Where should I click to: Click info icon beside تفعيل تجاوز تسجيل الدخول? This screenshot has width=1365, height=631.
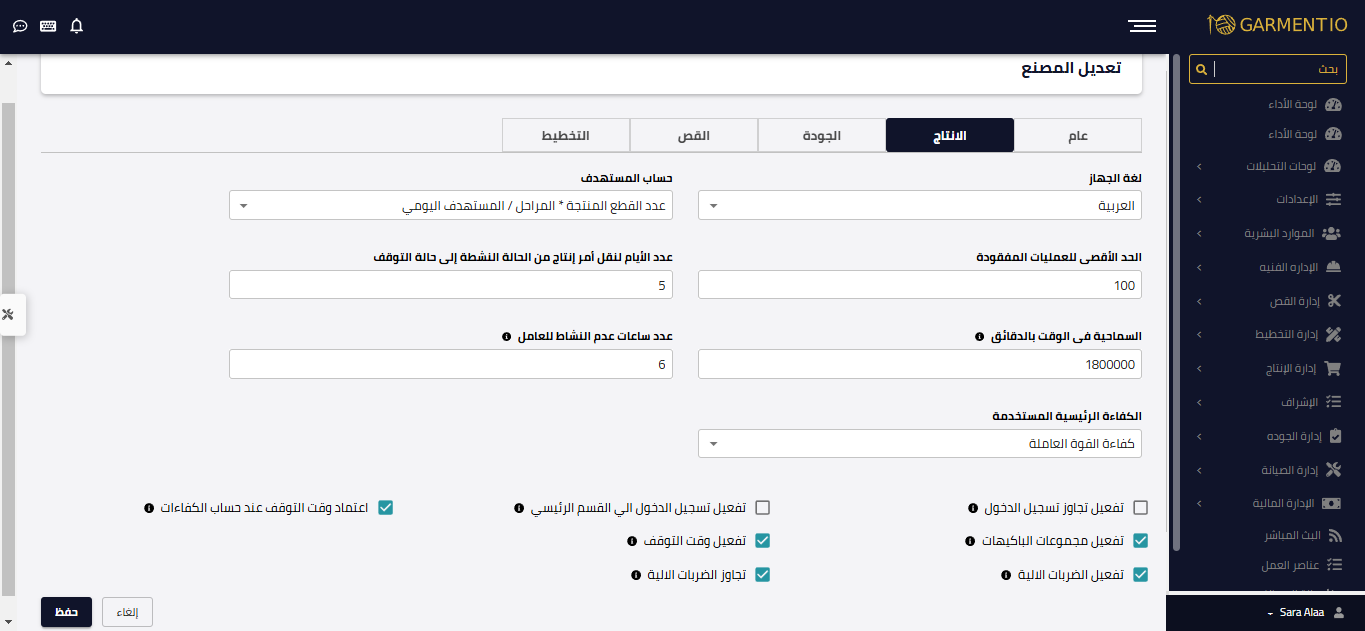[x=973, y=508]
